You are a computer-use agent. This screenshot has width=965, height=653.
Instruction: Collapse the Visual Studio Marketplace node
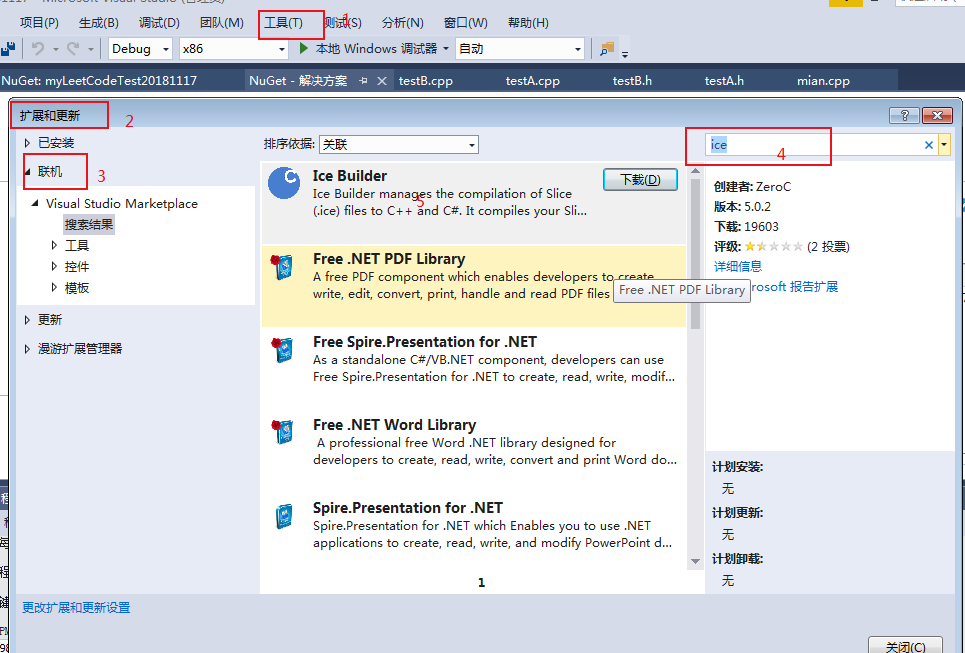click(35, 203)
